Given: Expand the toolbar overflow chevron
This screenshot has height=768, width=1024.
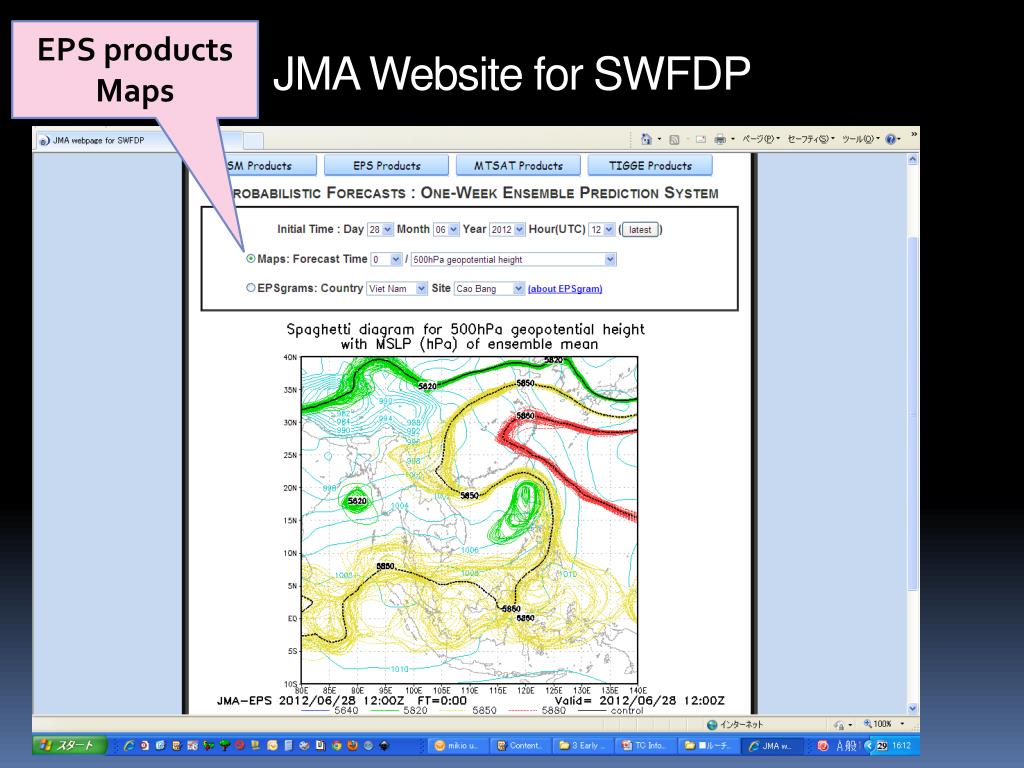Looking at the screenshot, I should (x=914, y=135).
